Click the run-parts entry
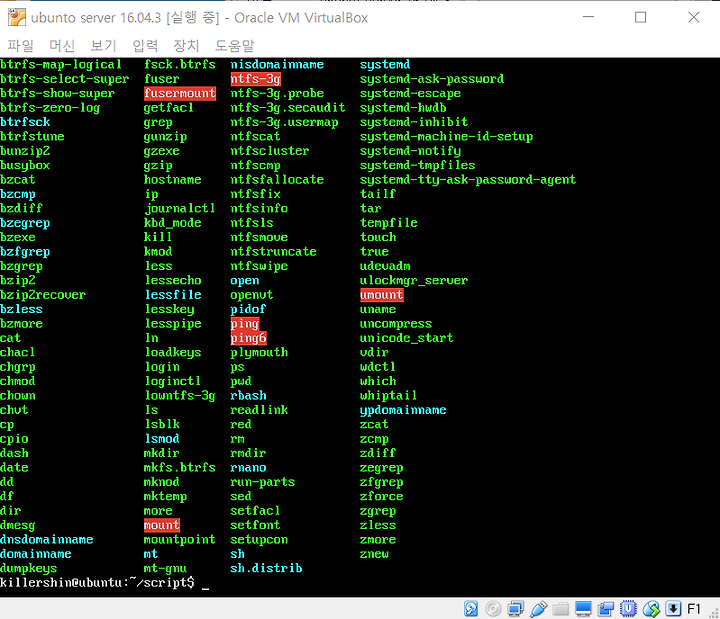This screenshot has height=619, width=720. 263,482
